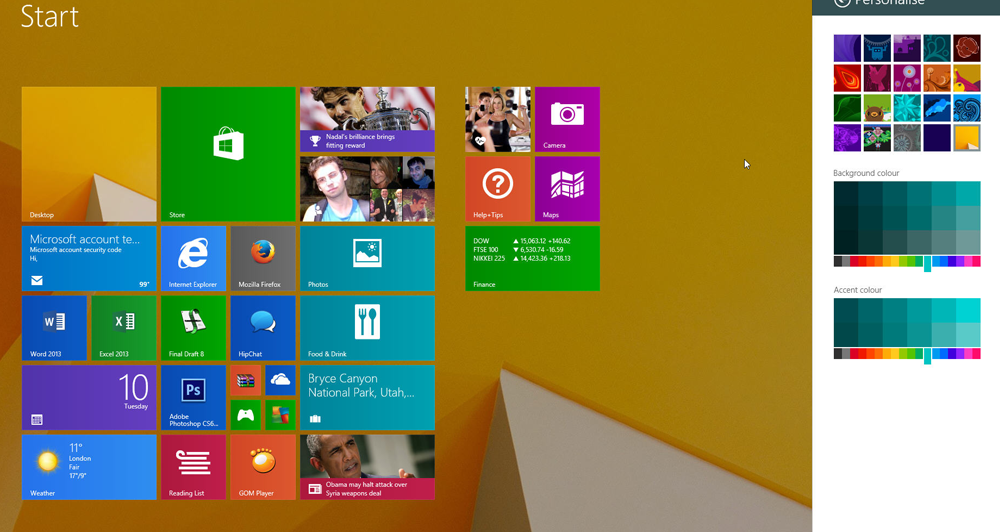The image size is (1000, 532).
Task: Open the Final Draft 8 tile
Action: point(193,328)
